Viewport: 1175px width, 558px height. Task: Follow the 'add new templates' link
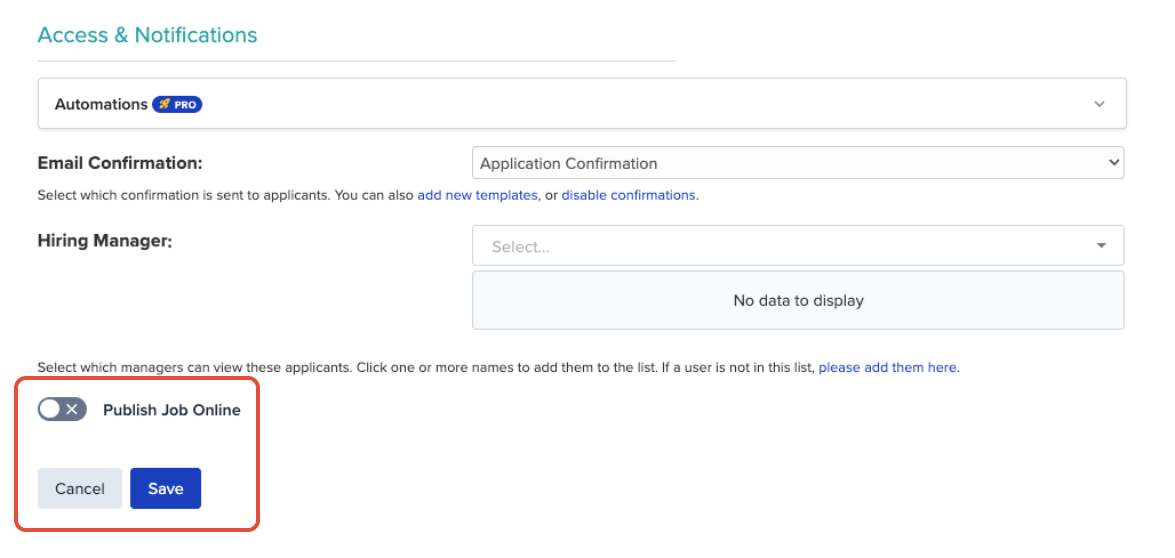pos(477,195)
